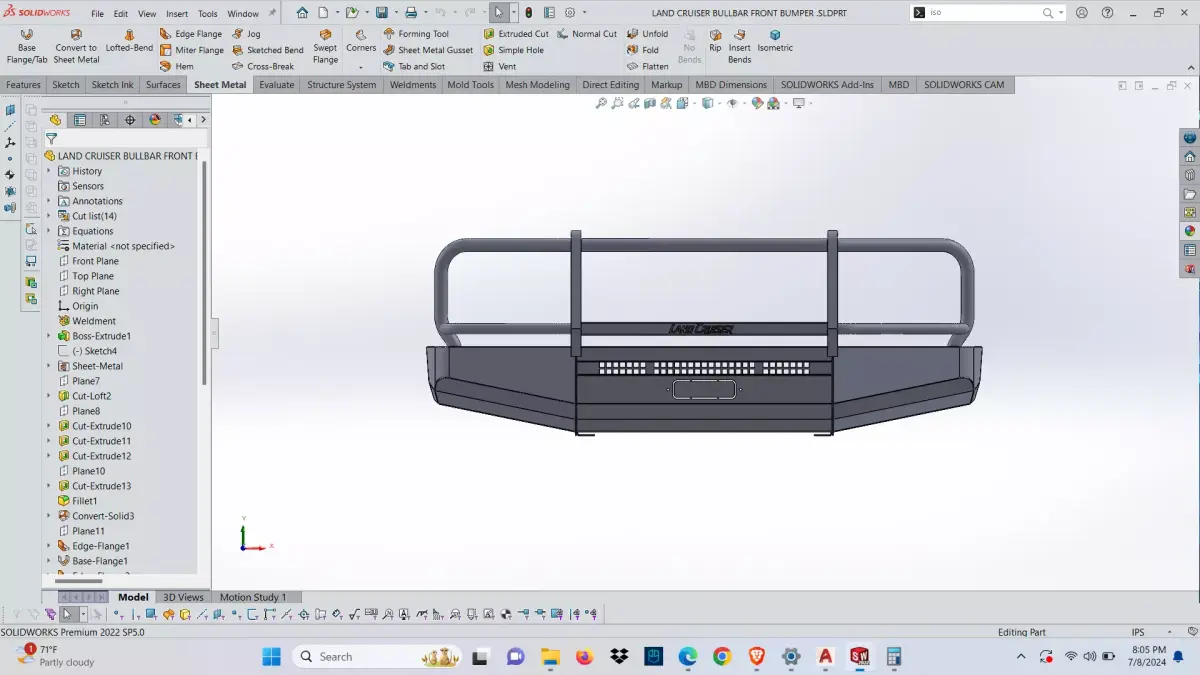Image resolution: width=1200 pixels, height=675 pixels.
Task: Click the Unfold command
Action: [x=648, y=34]
